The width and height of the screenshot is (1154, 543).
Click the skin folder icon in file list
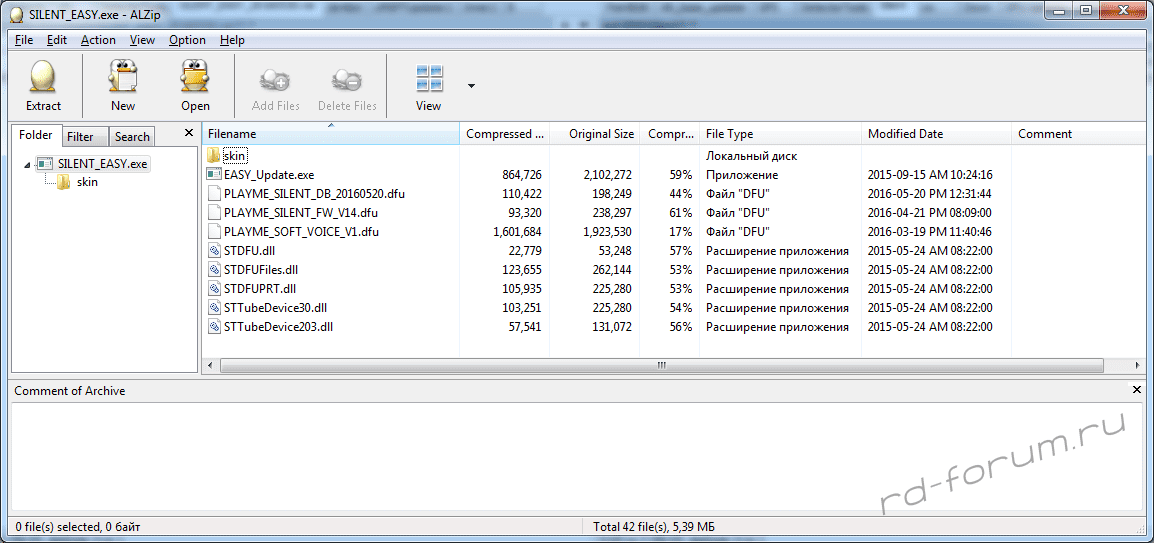pos(213,155)
